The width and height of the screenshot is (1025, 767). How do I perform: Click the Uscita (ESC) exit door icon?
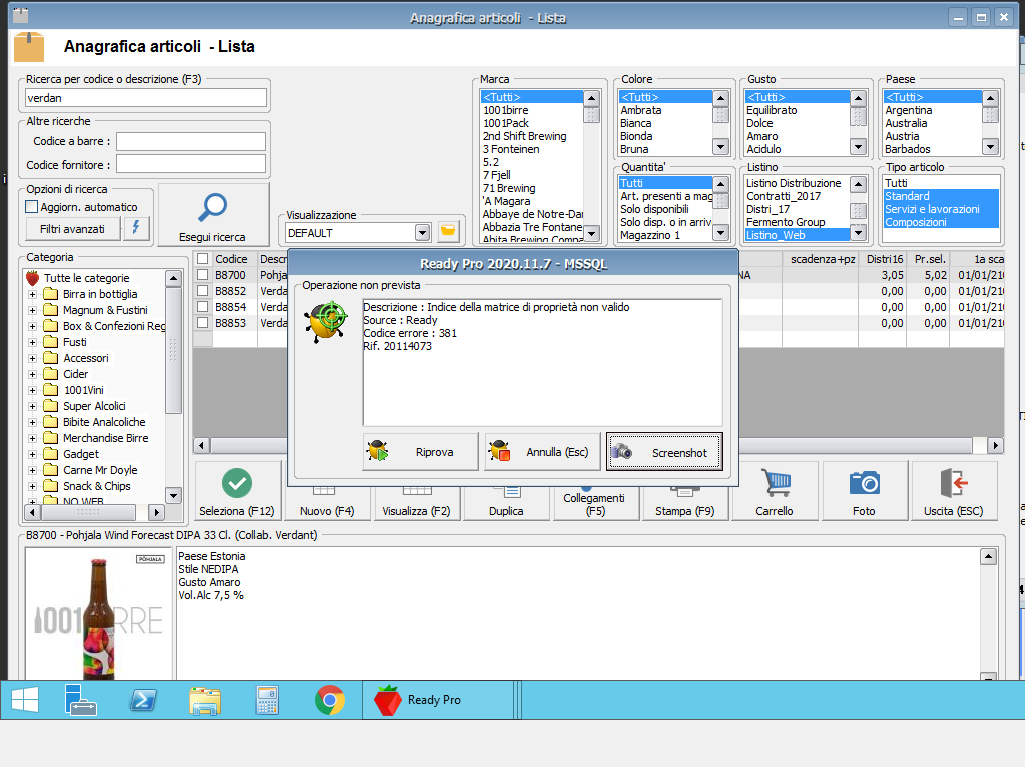(x=954, y=483)
